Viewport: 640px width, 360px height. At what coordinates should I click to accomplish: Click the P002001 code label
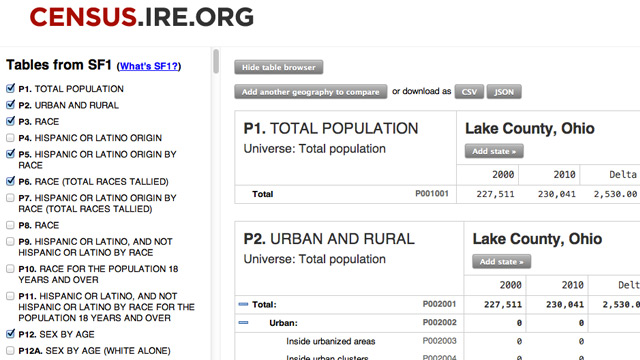440,304
